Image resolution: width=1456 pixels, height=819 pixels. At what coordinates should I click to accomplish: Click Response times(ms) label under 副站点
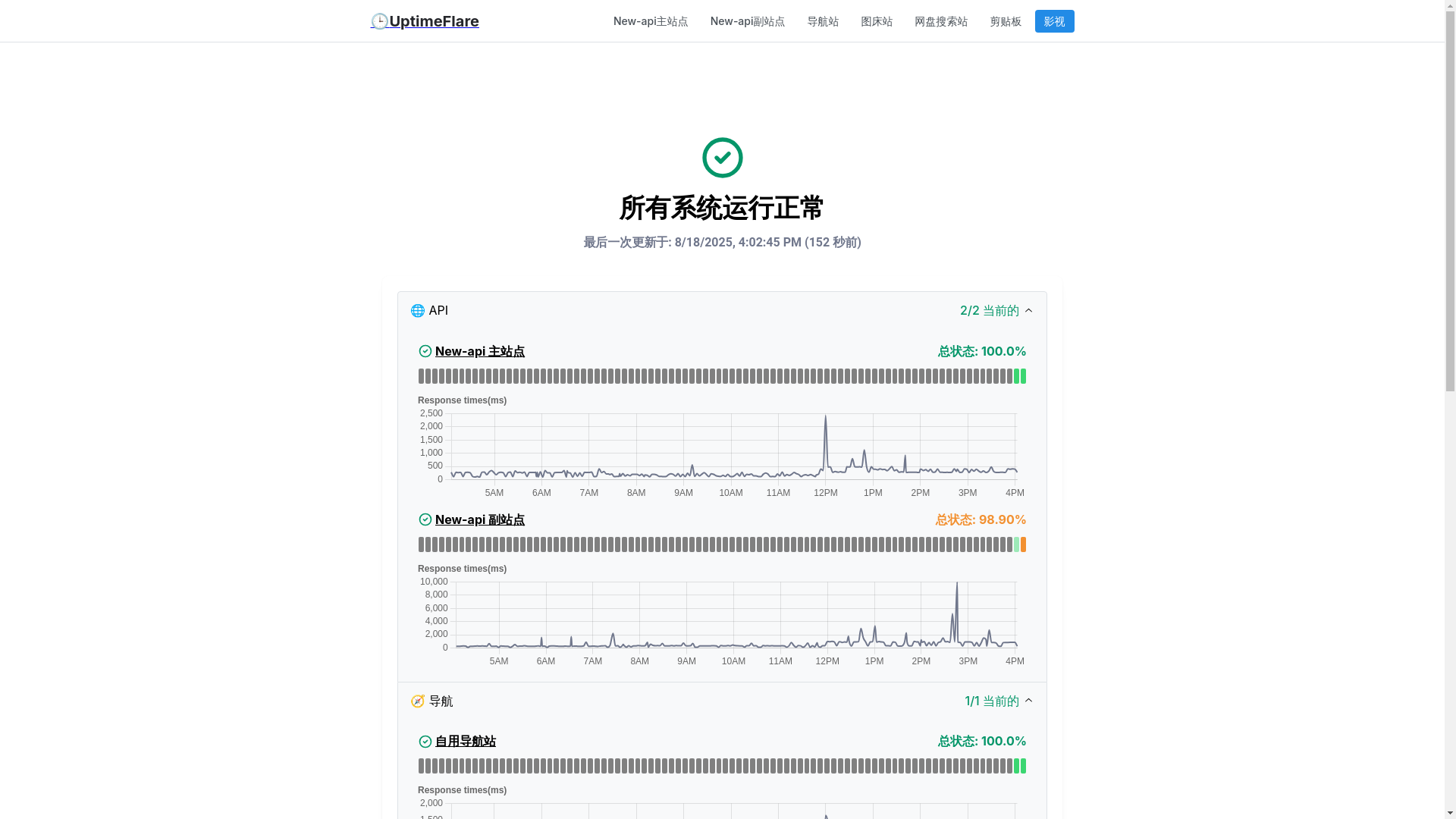click(x=462, y=569)
